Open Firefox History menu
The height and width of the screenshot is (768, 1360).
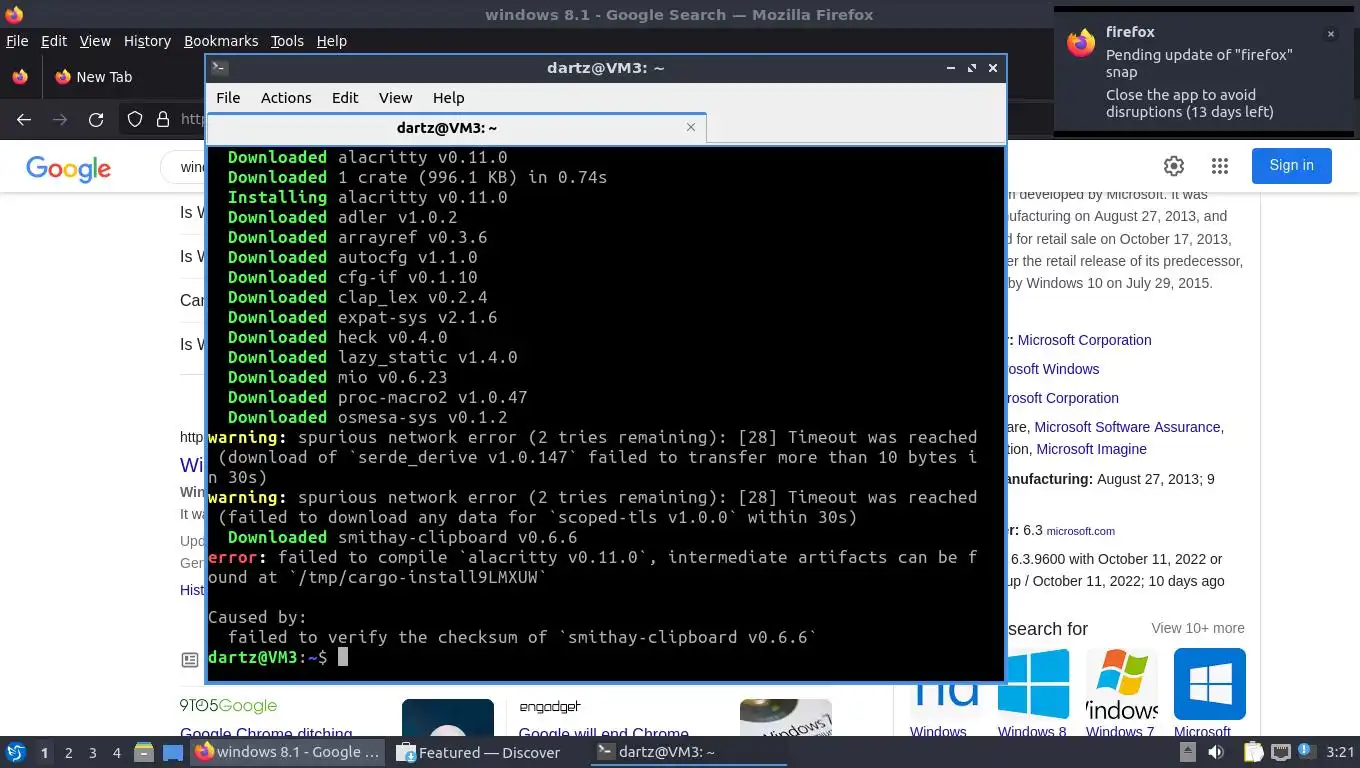click(147, 41)
